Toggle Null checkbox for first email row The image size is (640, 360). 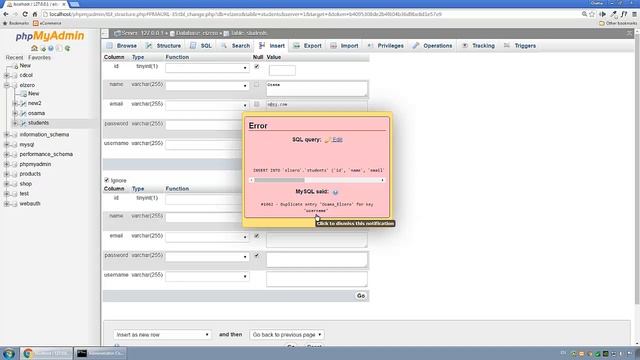click(x=256, y=104)
